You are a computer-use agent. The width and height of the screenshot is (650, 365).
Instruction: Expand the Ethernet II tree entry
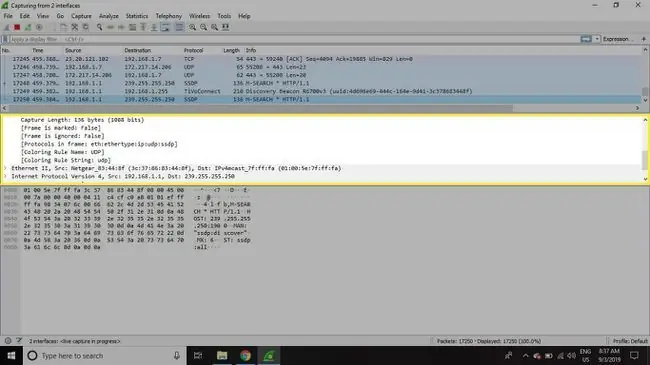tap(5, 168)
